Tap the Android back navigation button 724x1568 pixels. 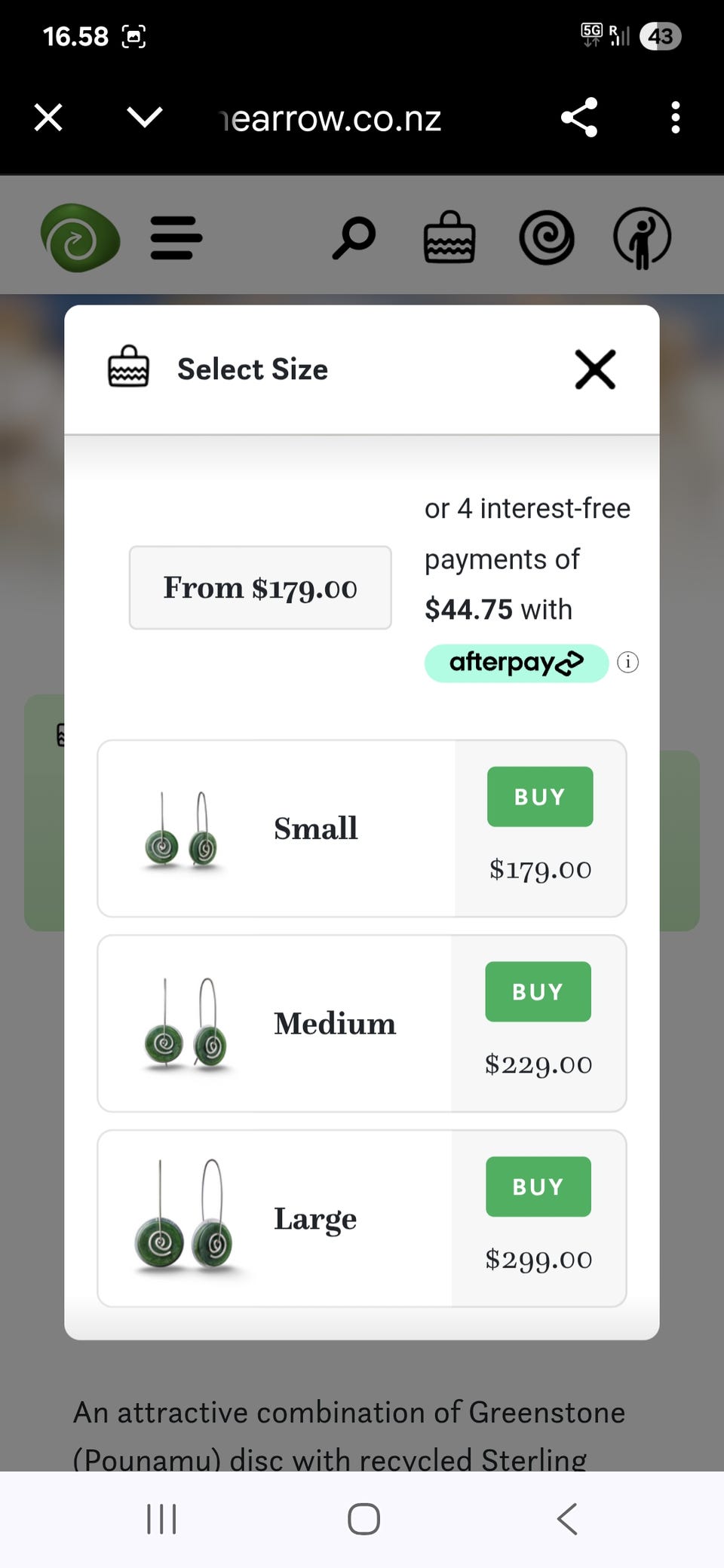(567, 1518)
